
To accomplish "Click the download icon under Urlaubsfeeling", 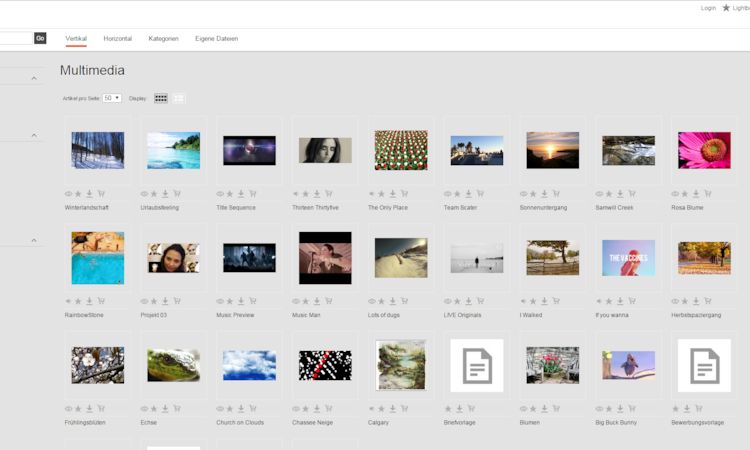I will click(165, 194).
